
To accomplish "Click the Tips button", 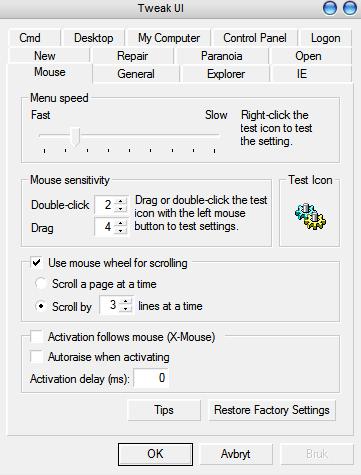I will (164, 410).
